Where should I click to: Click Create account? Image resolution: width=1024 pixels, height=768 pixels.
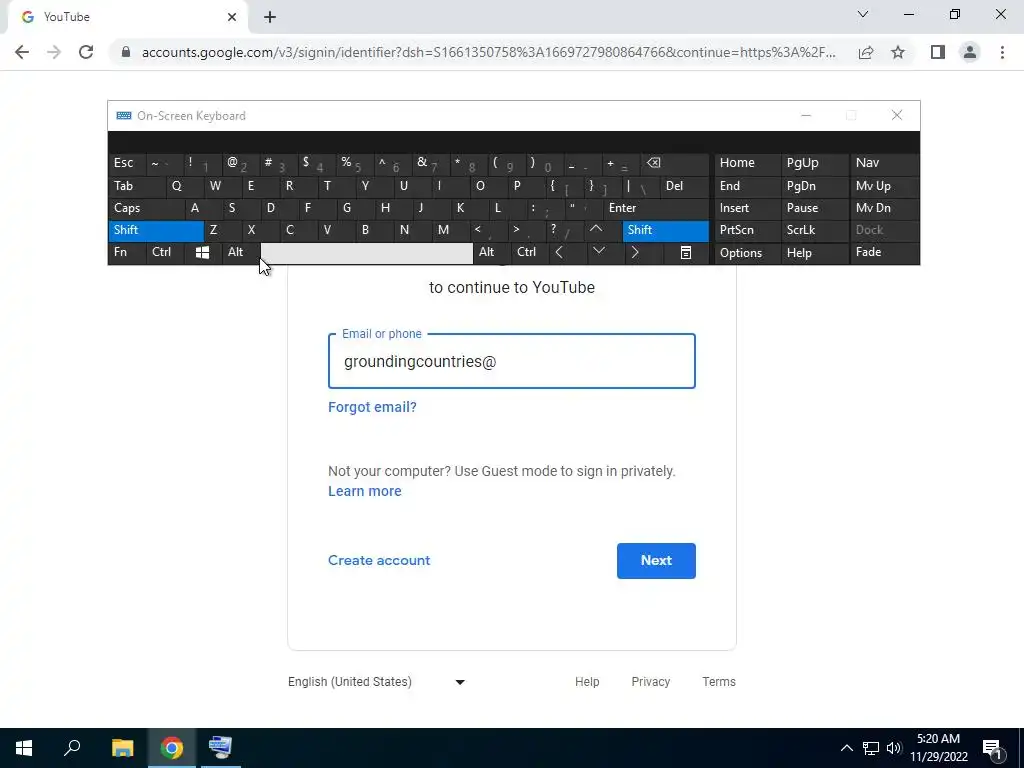[379, 560]
